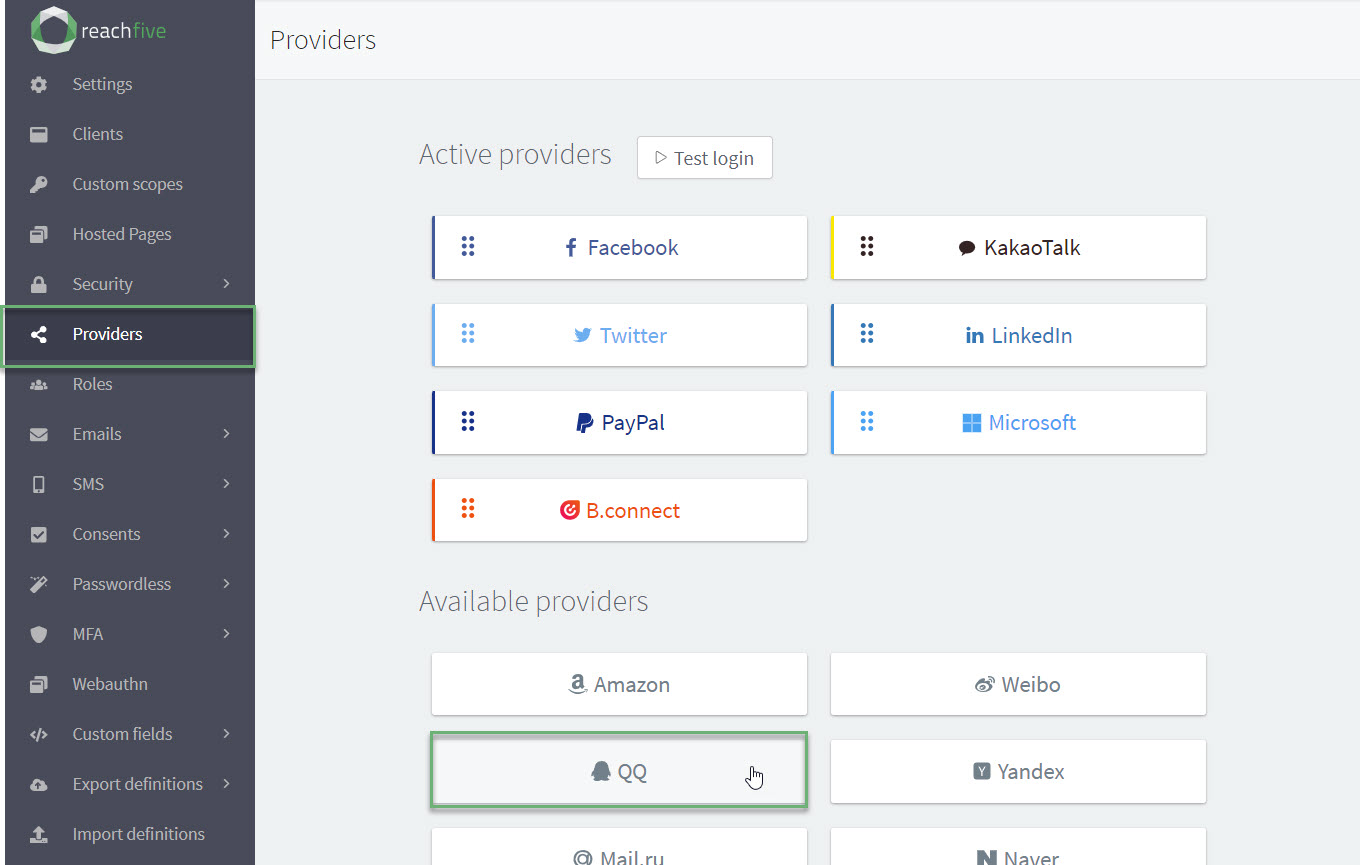This screenshot has height=865, width=1360.
Task: Select the Roles menu item
Action: point(128,384)
